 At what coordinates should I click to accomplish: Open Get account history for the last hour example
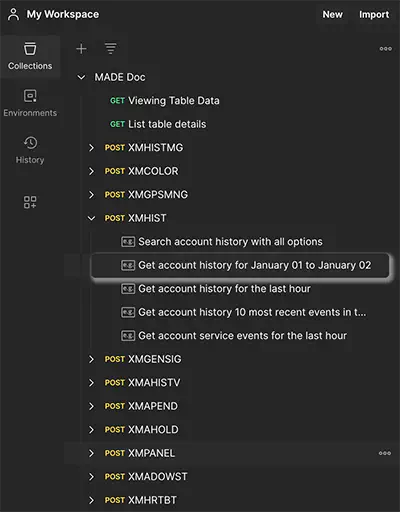coord(216,289)
